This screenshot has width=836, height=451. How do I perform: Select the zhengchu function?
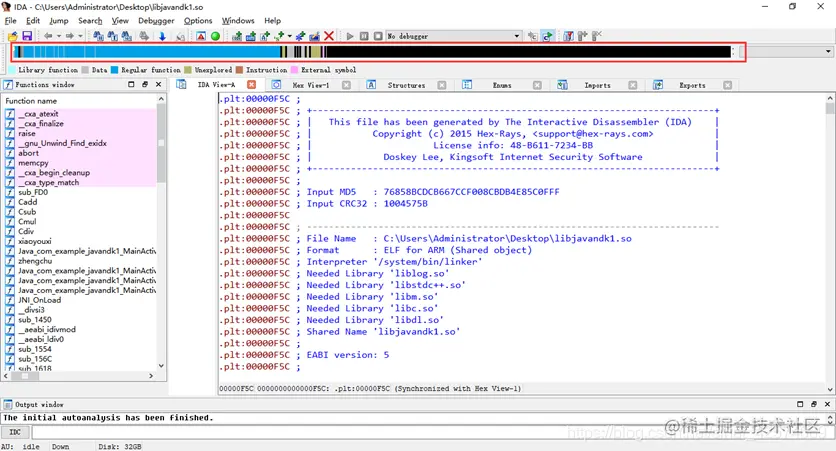coord(35,261)
